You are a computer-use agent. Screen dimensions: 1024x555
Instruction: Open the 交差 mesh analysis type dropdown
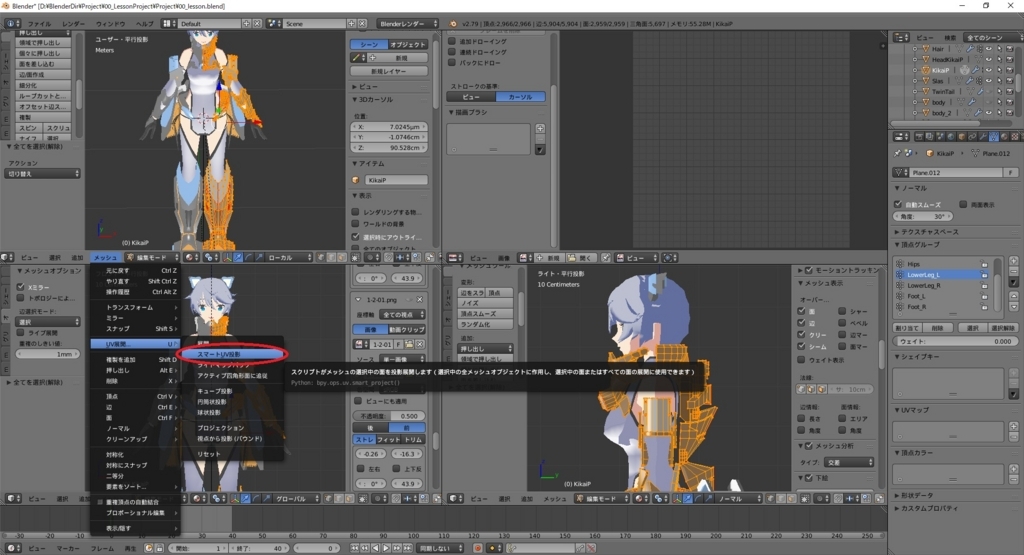pos(848,462)
